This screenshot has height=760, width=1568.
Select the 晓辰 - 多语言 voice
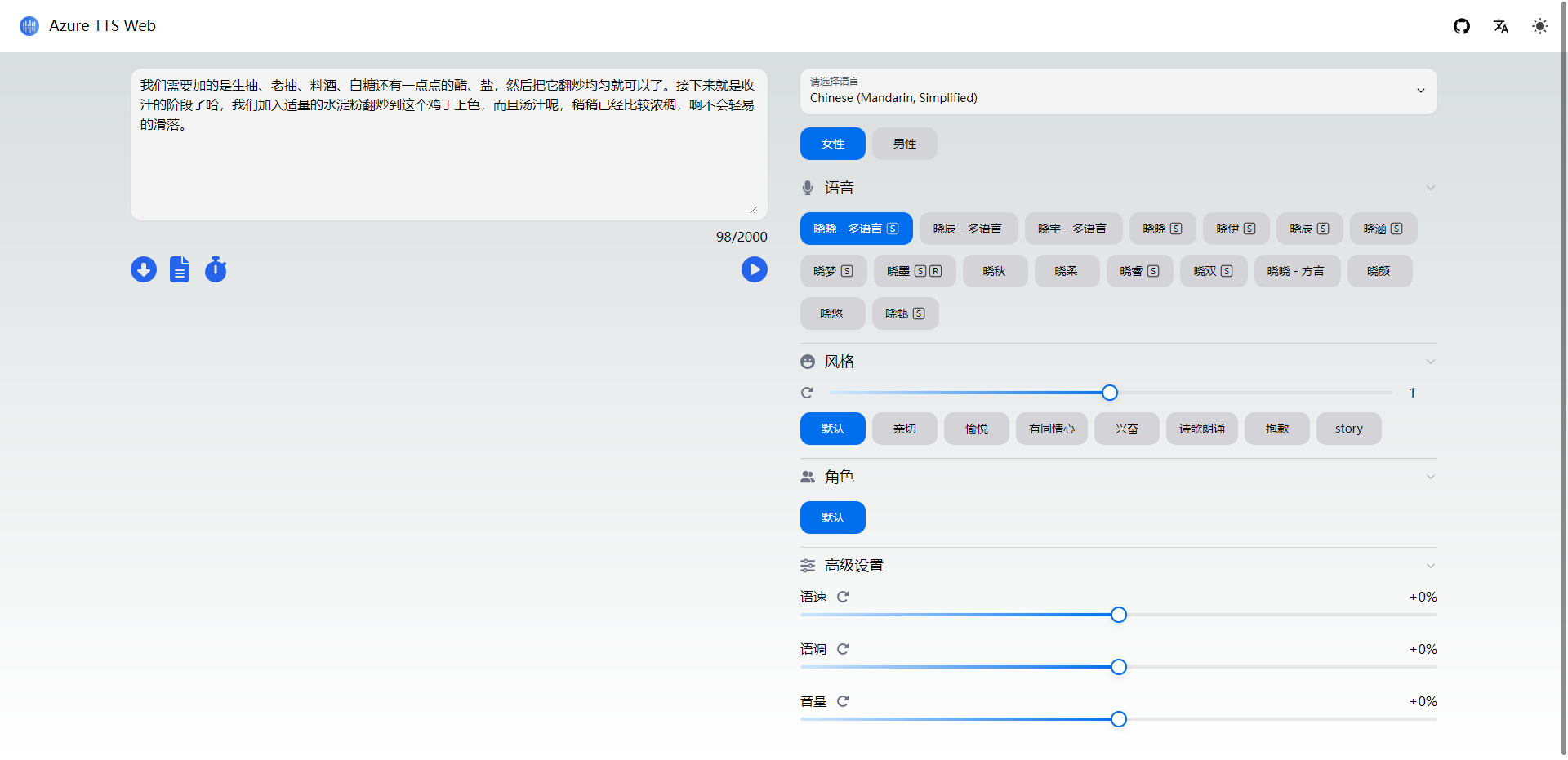click(x=969, y=229)
